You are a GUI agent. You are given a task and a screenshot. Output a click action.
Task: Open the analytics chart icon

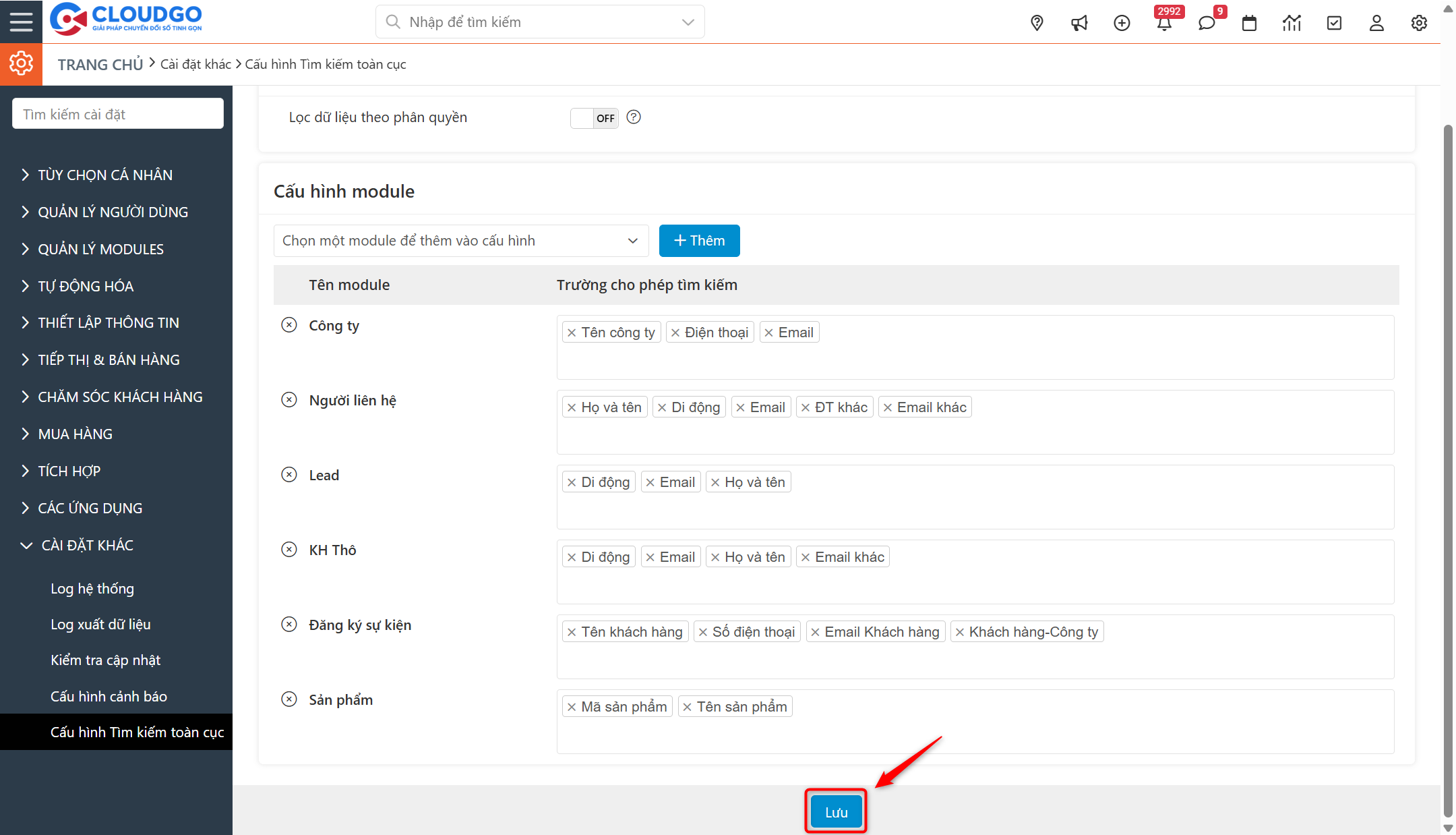pyautogui.click(x=1292, y=23)
